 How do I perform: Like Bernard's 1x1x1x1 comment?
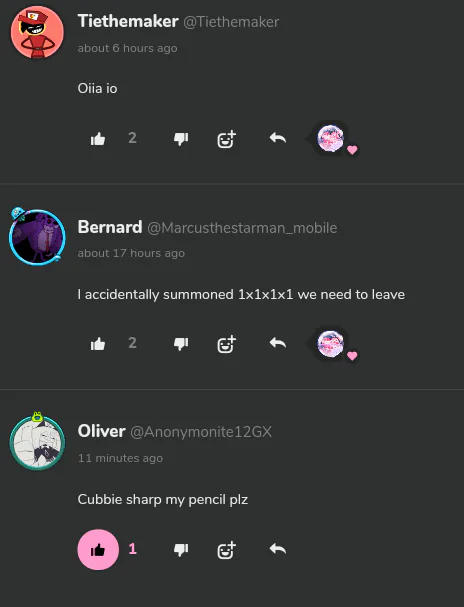[x=98, y=344]
